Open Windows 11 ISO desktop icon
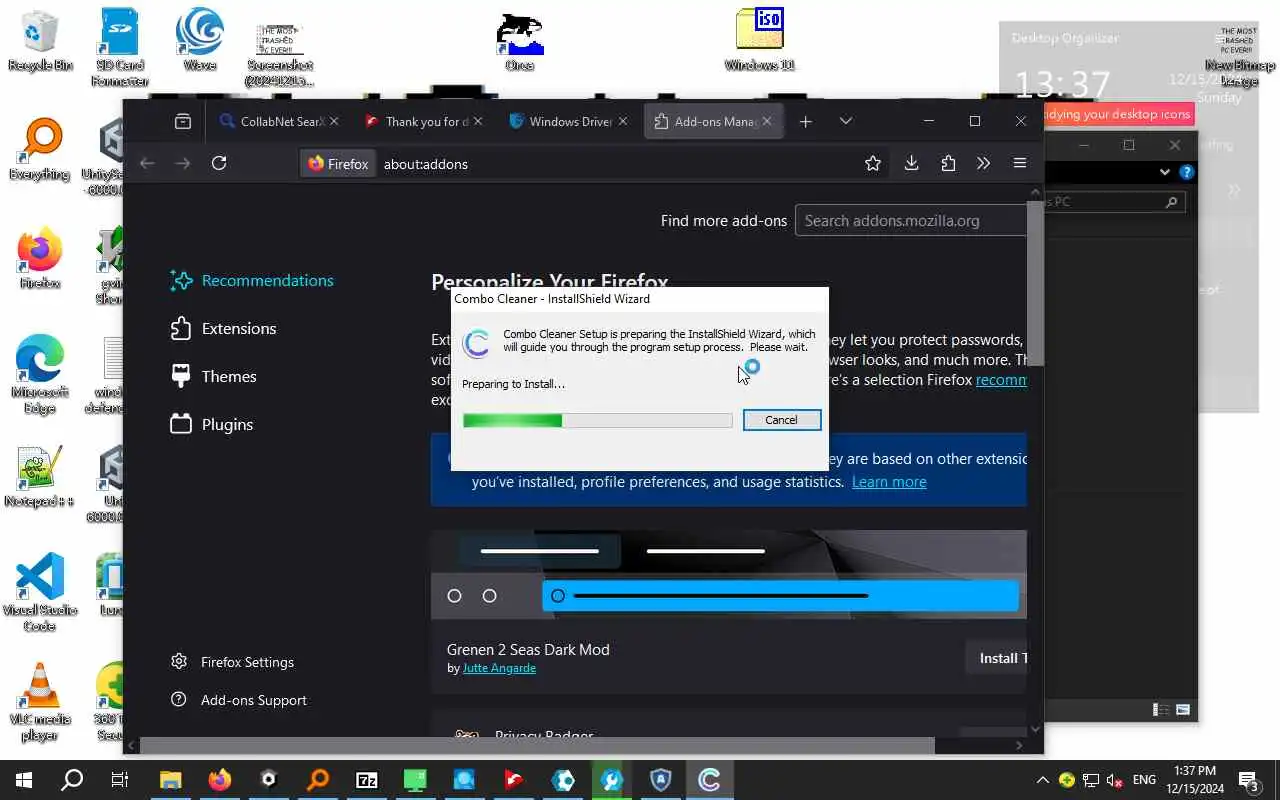The height and width of the screenshot is (800, 1280). [x=760, y=40]
